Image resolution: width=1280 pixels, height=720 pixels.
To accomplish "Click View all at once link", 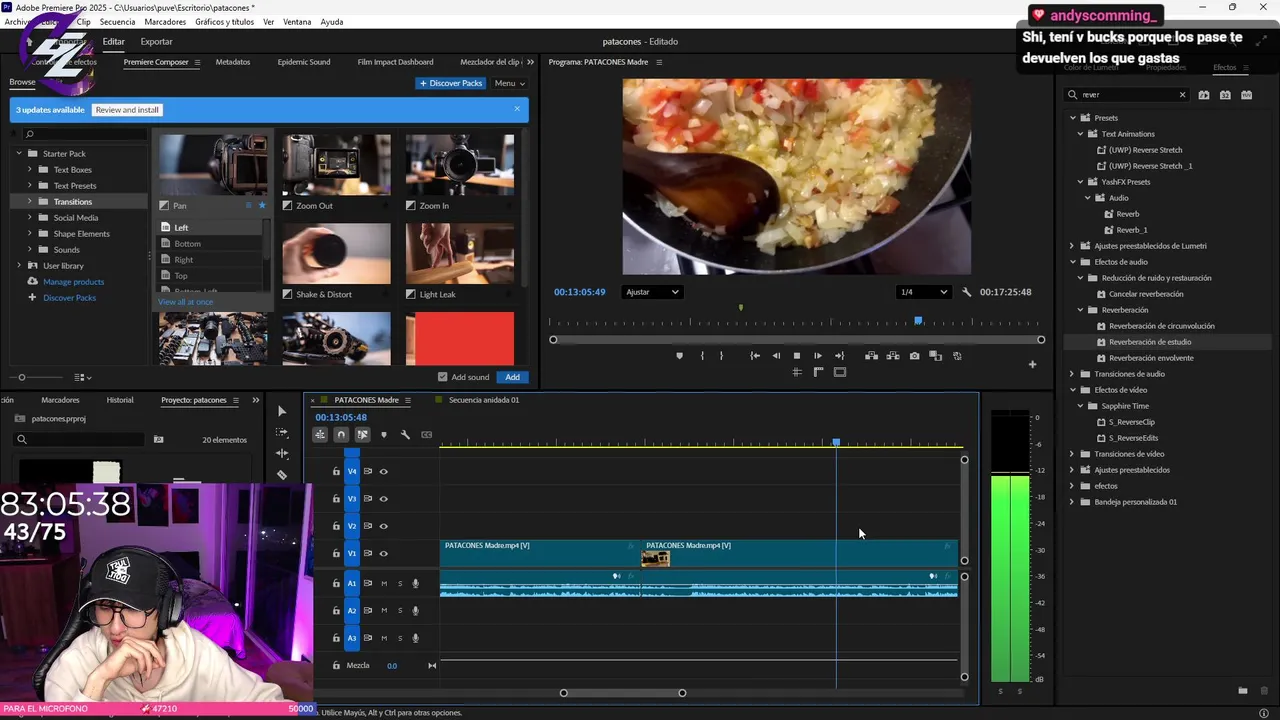I will coord(185,302).
